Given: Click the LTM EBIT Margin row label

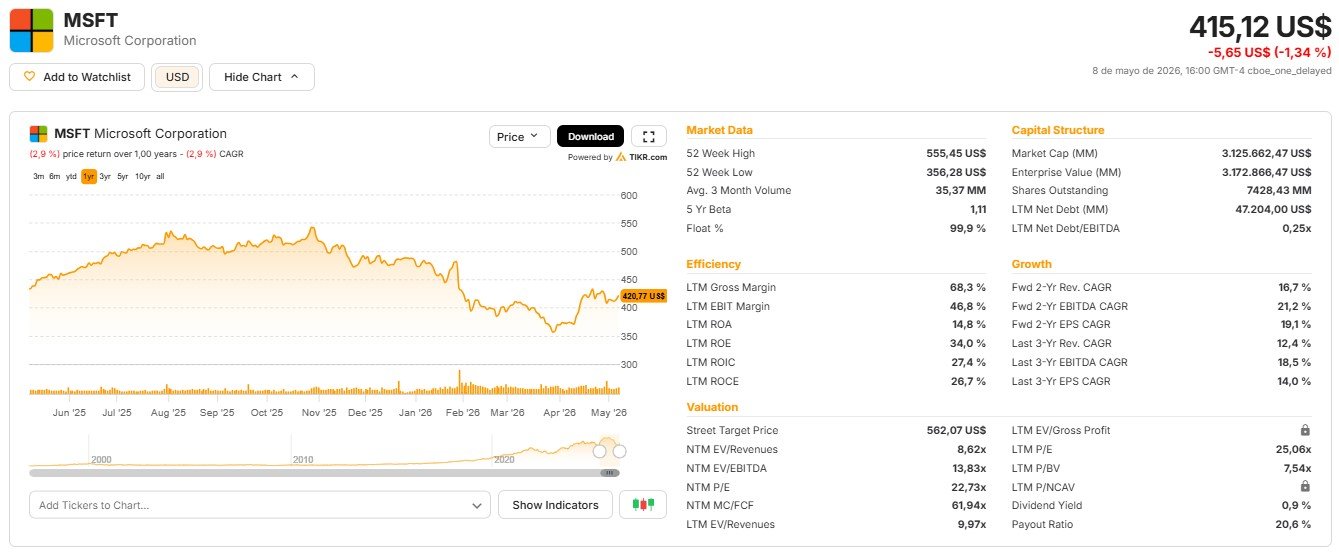Looking at the screenshot, I should coord(728,306).
